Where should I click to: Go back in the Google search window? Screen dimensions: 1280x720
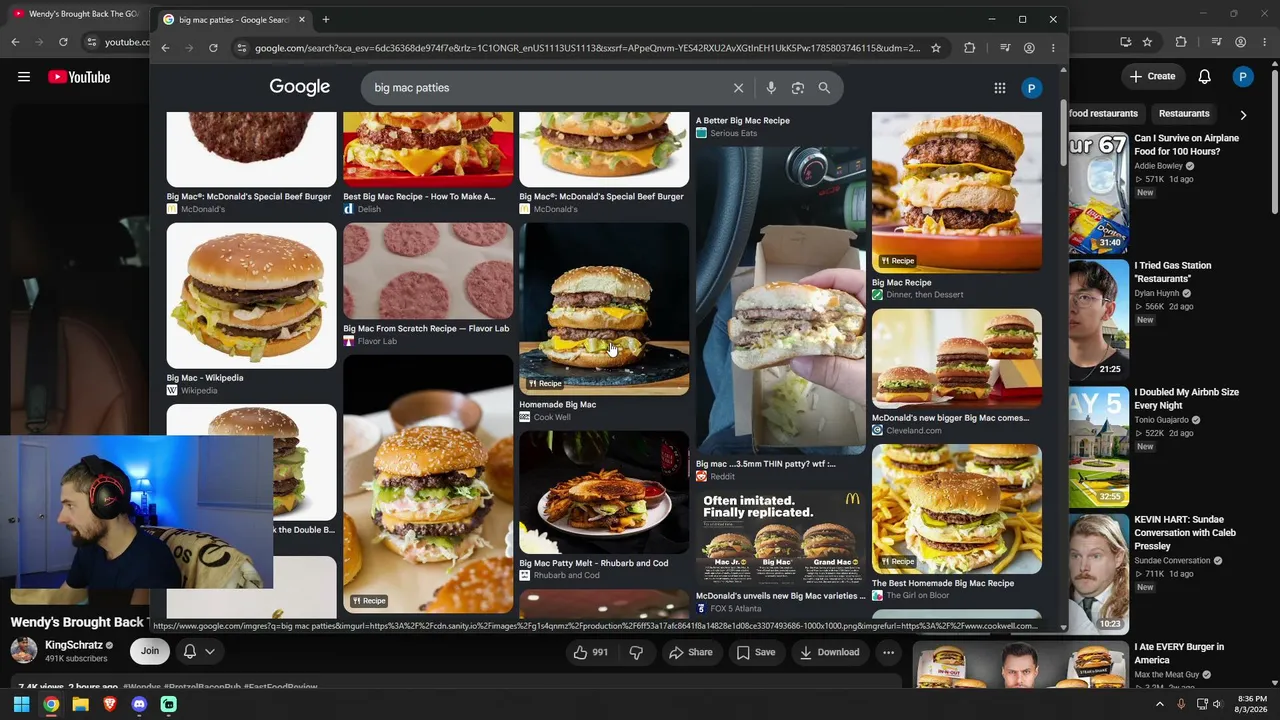(165, 48)
